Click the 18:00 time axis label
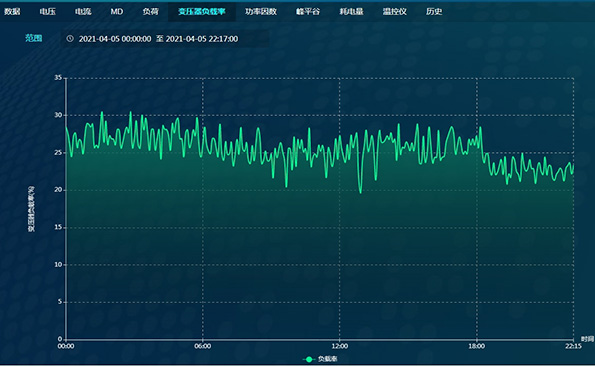 point(477,346)
